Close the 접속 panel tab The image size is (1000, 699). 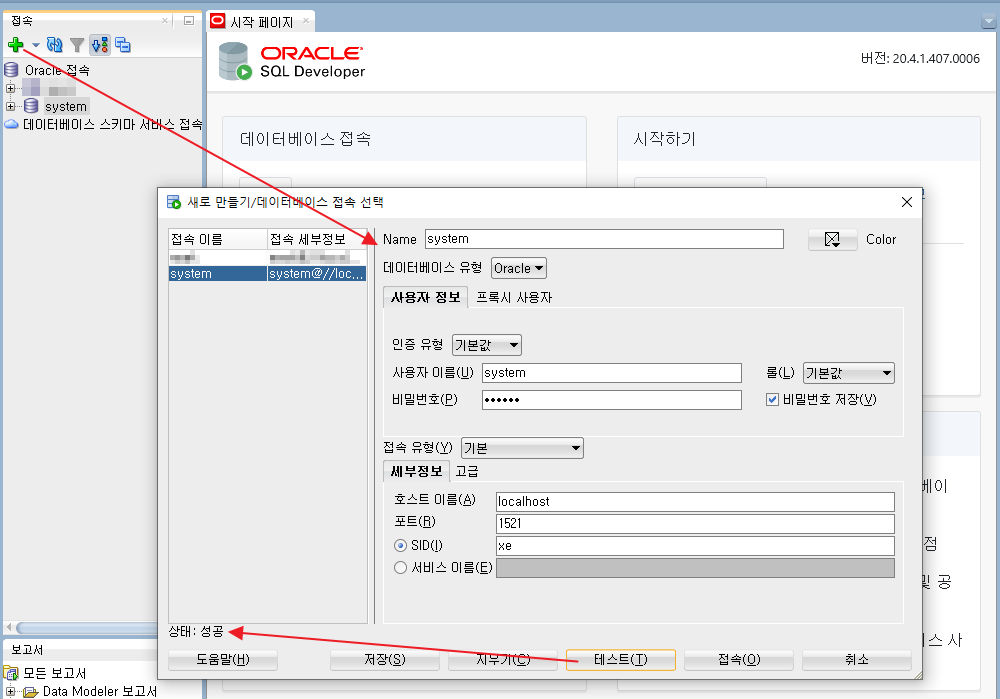point(165,20)
